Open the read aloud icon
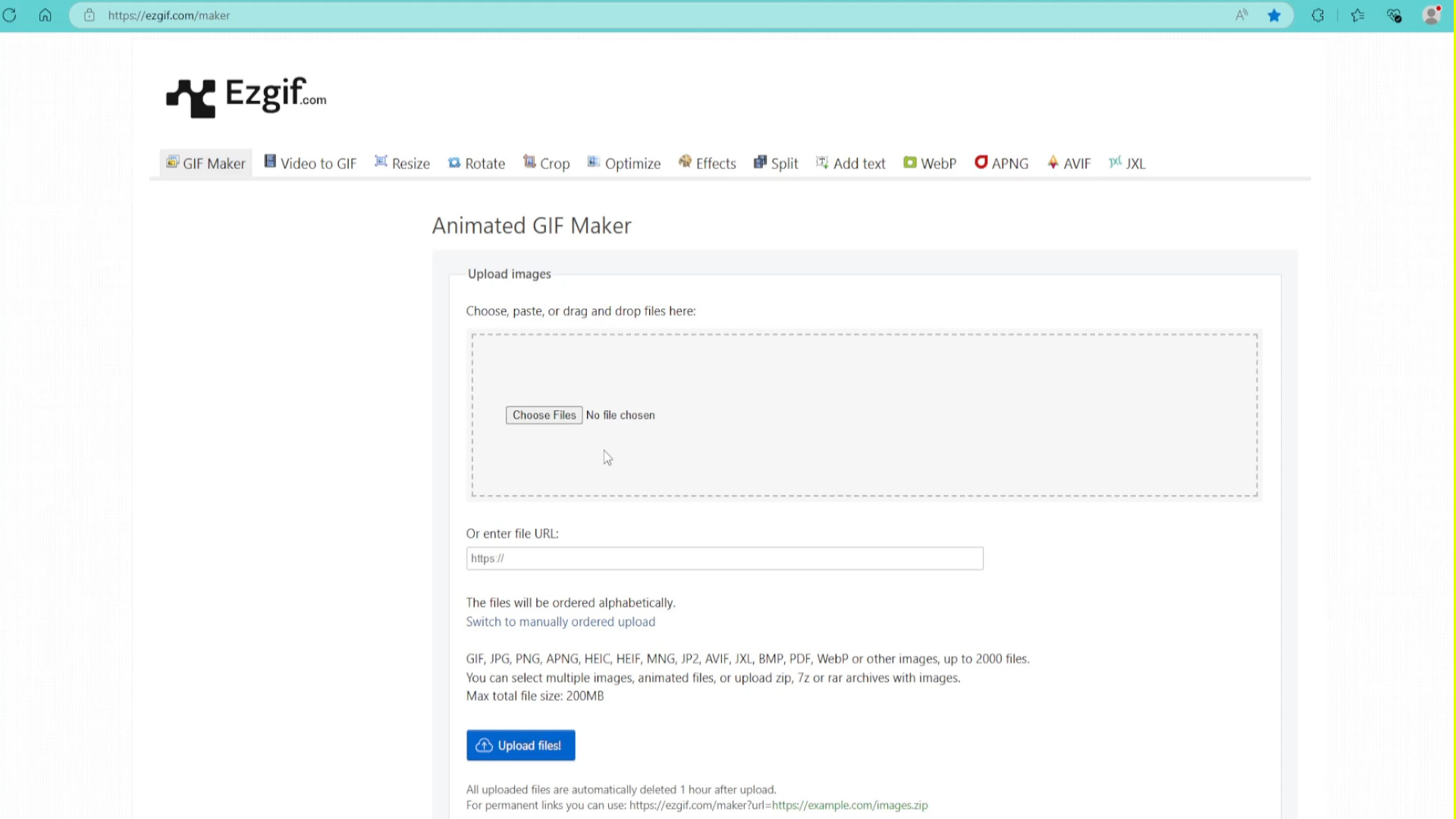This screenshot has height=819, width=1456. (1241, 15)
